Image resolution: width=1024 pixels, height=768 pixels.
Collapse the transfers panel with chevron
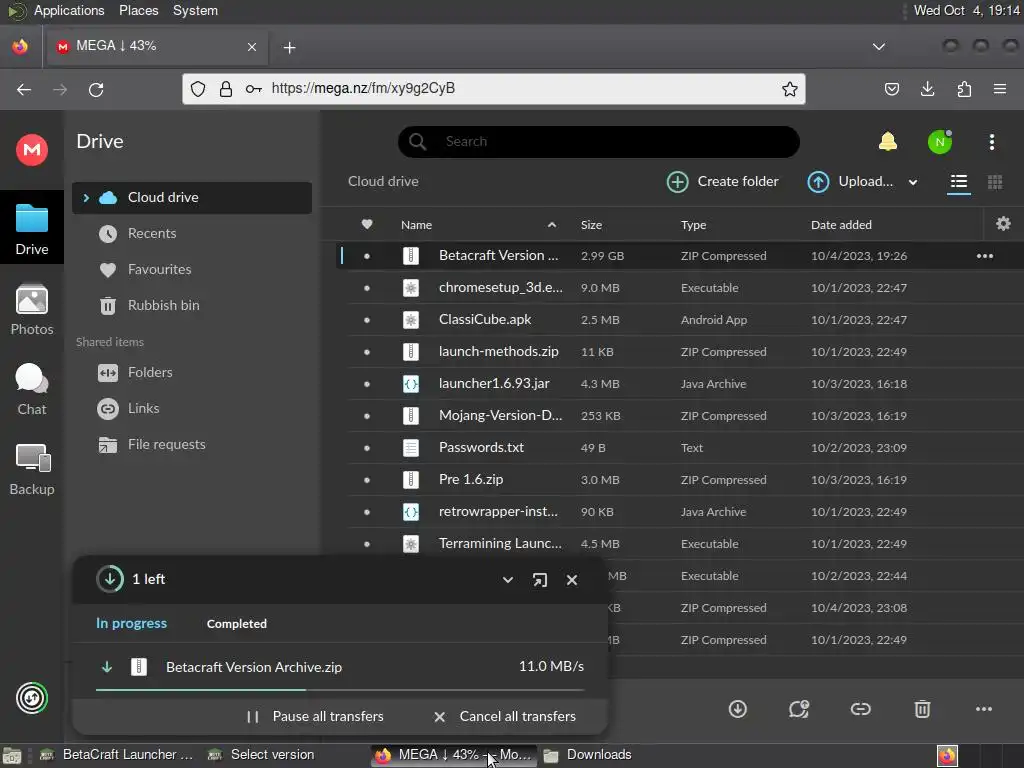pyautogui.click(x=507, y=580)
